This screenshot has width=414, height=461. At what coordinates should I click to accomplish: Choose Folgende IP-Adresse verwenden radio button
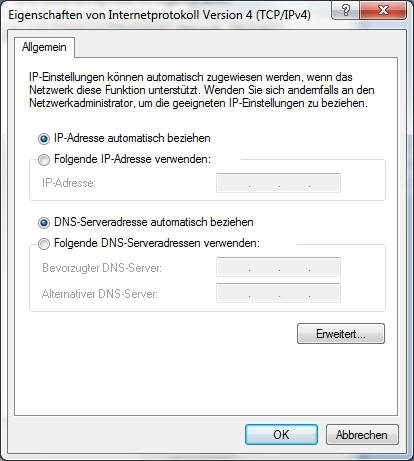point(44,160)
